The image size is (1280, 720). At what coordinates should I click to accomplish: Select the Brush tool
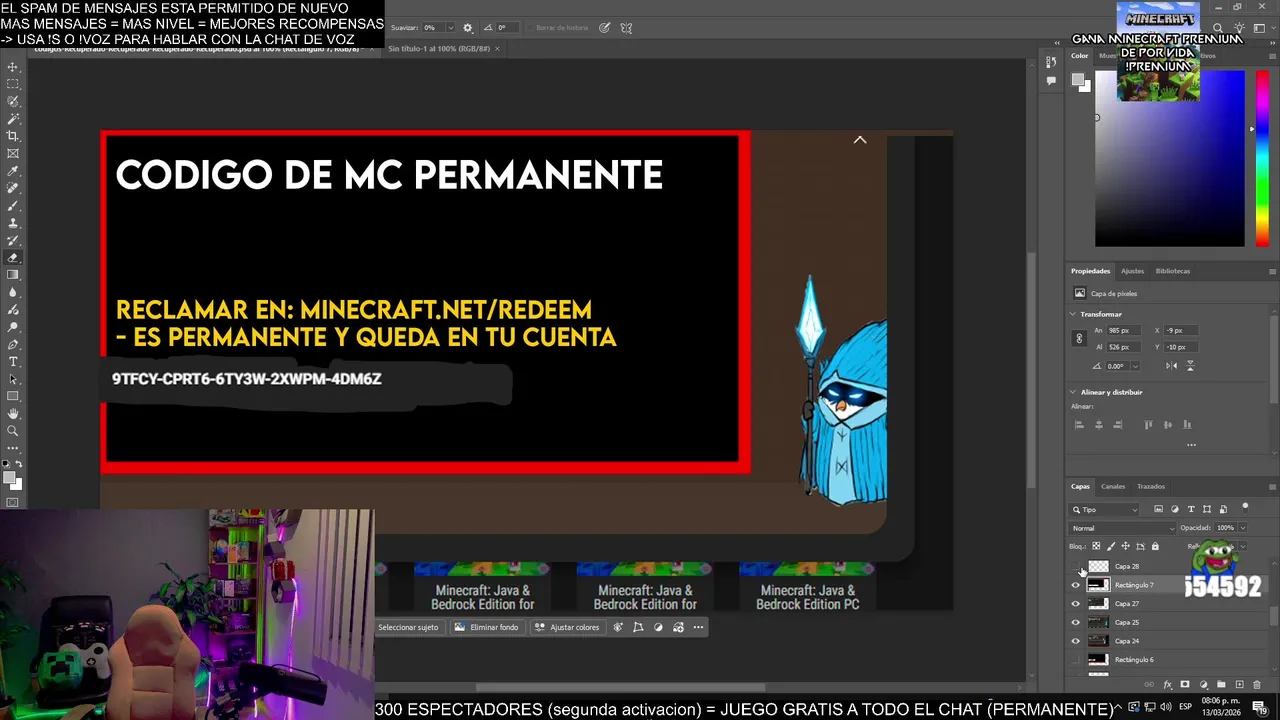point(13,205)
